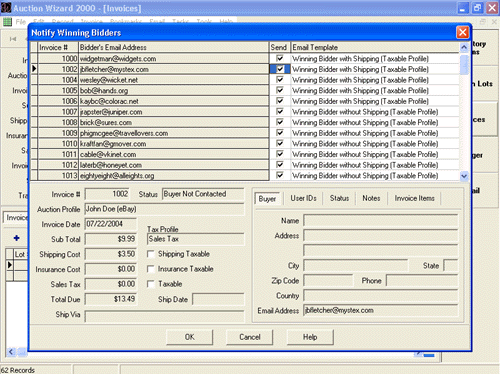Switch to the Invoice Items tab
The image size is (500, 374).
click(x=415, y=198)
